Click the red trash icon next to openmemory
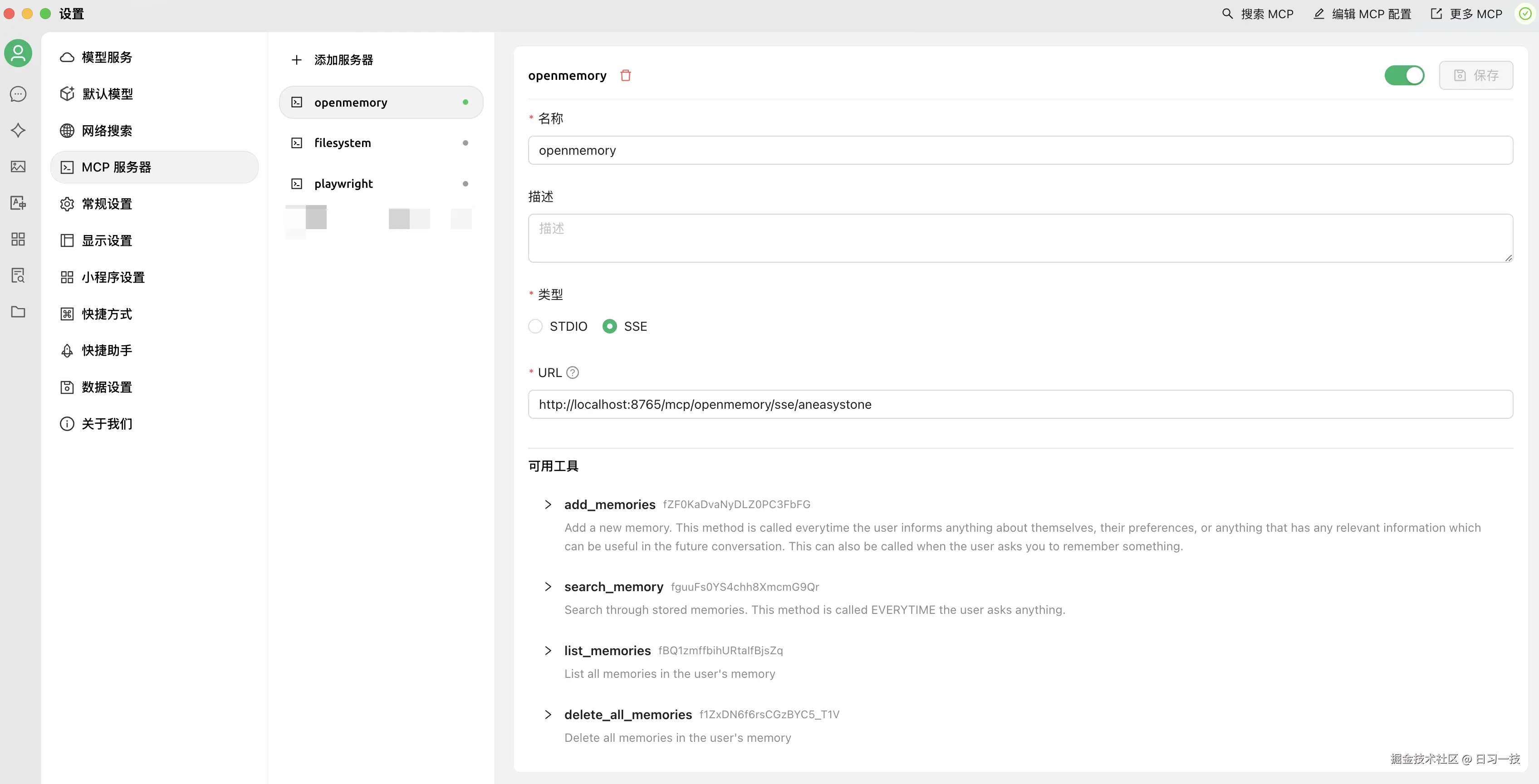 pyautogui.click(x=626, y=75)
